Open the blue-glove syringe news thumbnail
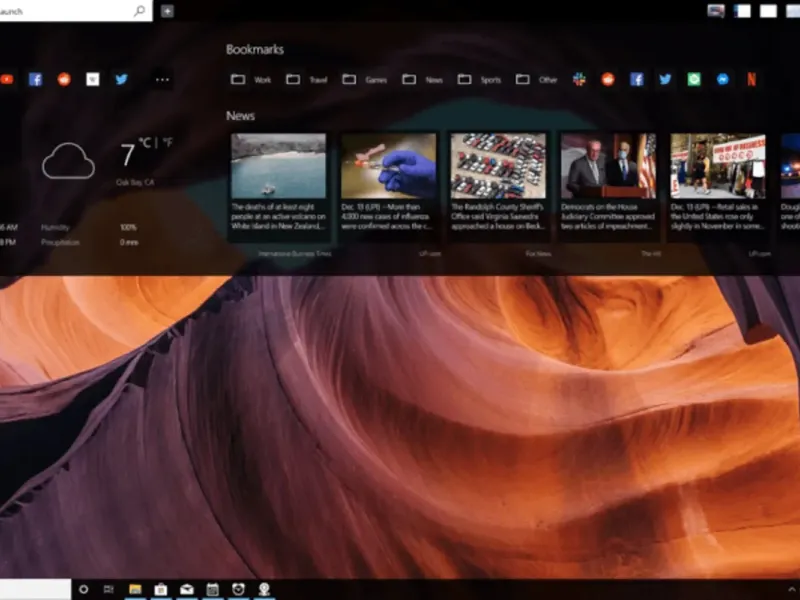 (389, 166)
